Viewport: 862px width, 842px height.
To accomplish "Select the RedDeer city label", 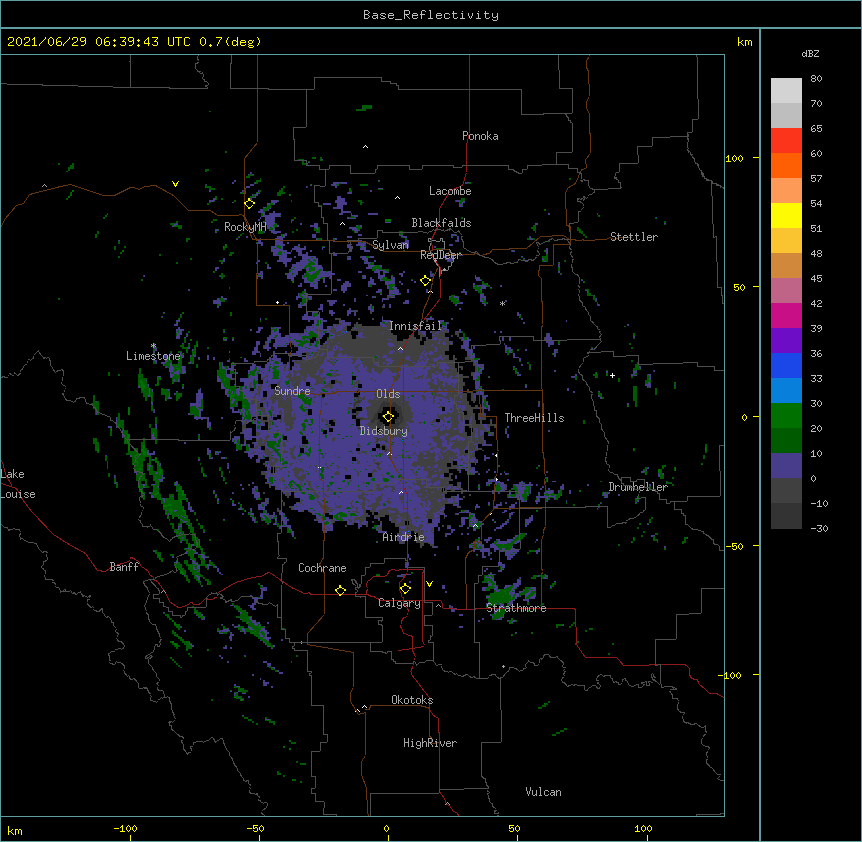I will (x=440, y=255).
